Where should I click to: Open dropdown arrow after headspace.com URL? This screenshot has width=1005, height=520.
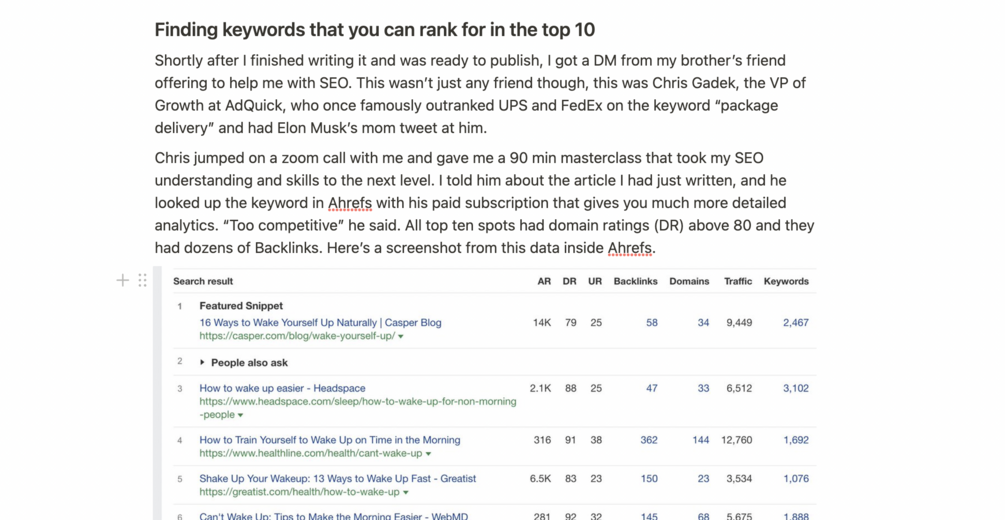240,415
